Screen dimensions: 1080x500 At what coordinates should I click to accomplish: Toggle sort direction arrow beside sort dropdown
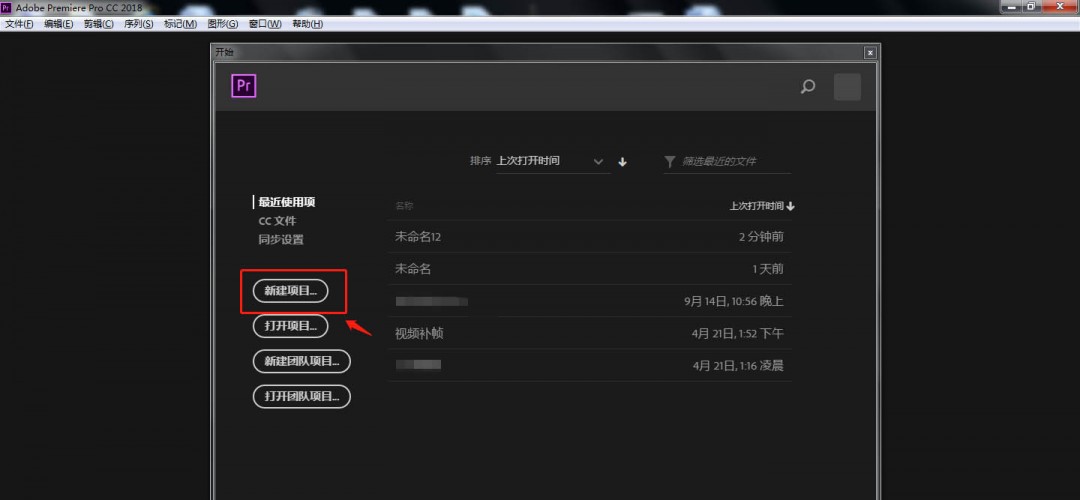[623, 162]
